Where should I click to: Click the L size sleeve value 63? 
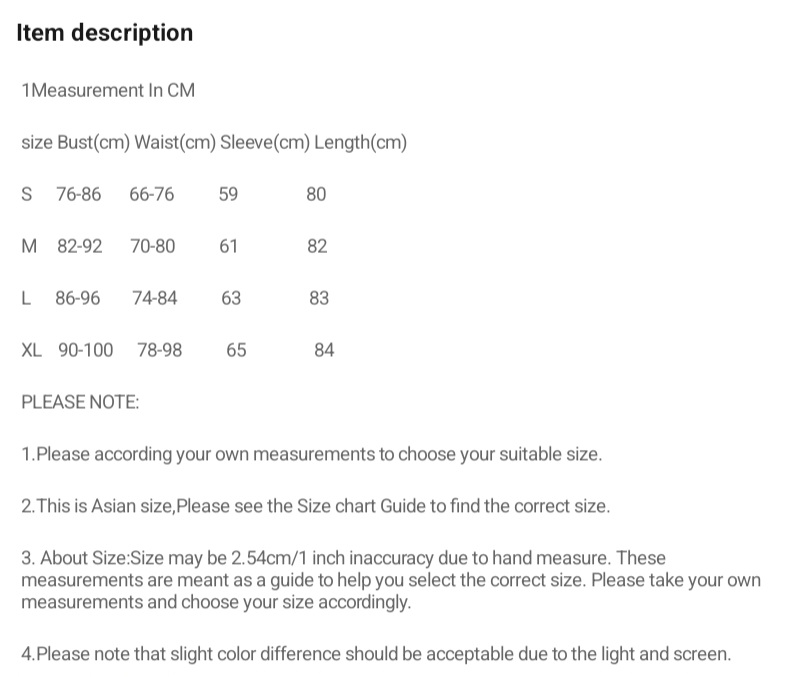coord(231,299)
